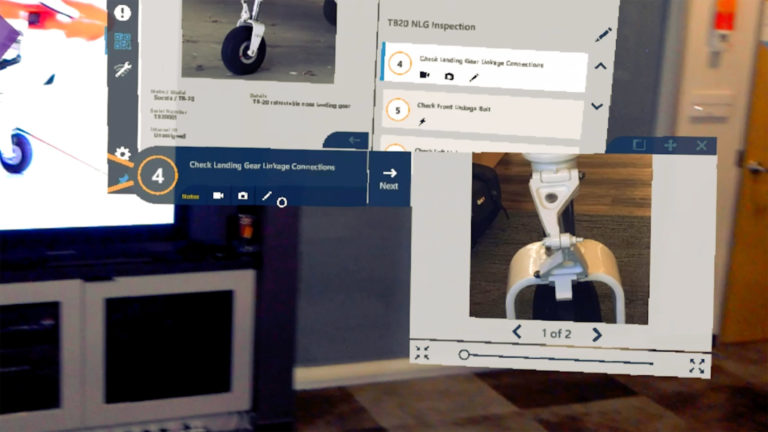Click the 'Socata / TB-20' model text
This screenshot has width=768, height=432.
(x=174, y=98)
